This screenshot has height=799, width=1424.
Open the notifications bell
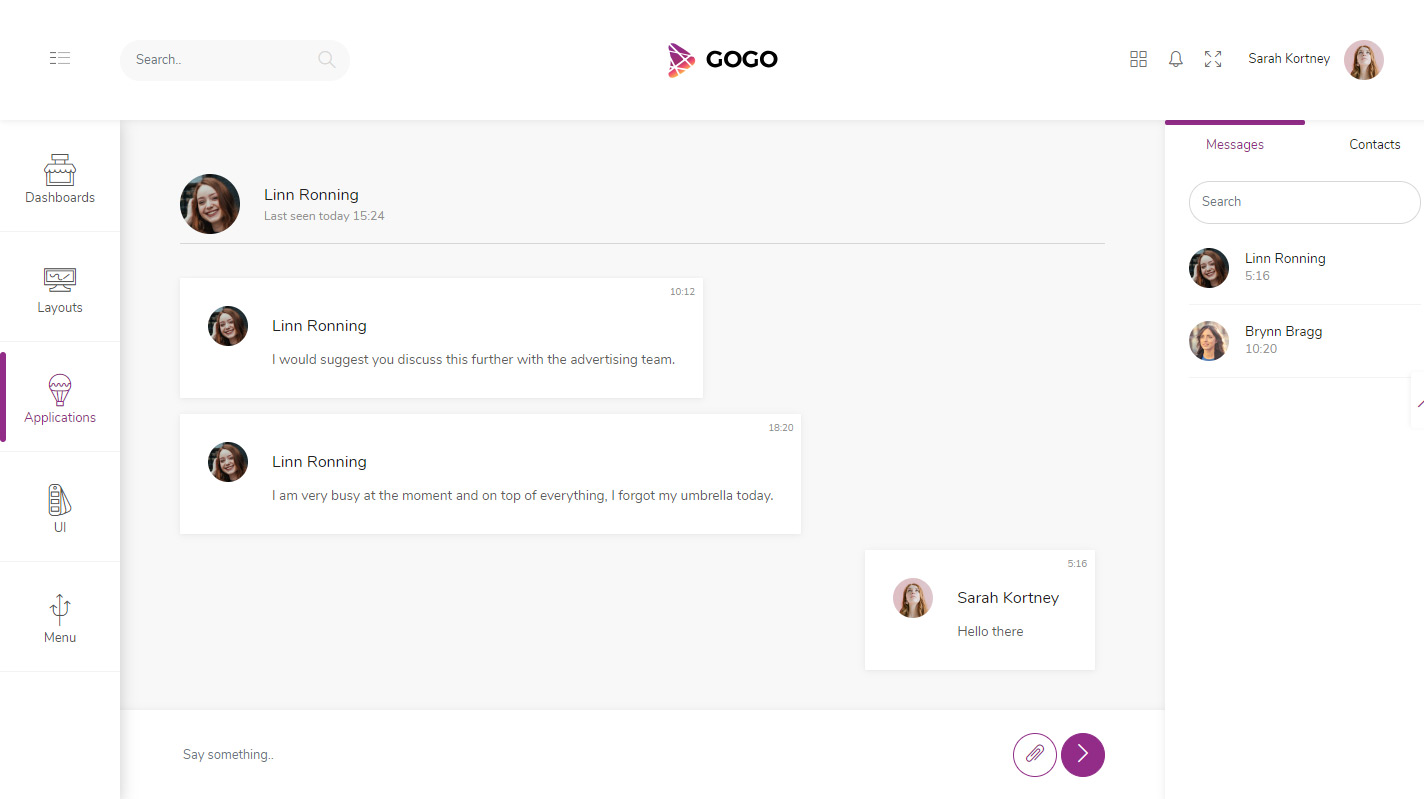tap(1175, 59)
